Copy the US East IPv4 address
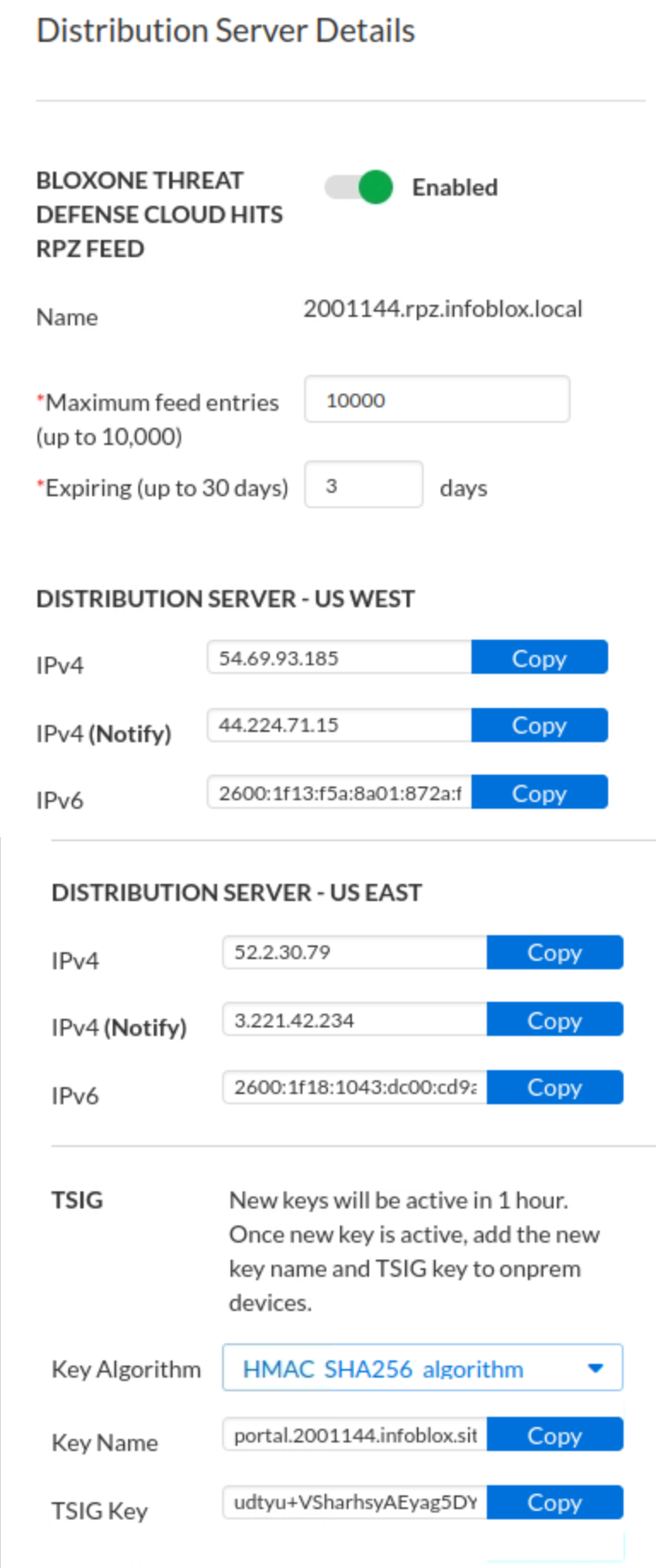This screenshot has width=656, height=1568. point(554,952)
